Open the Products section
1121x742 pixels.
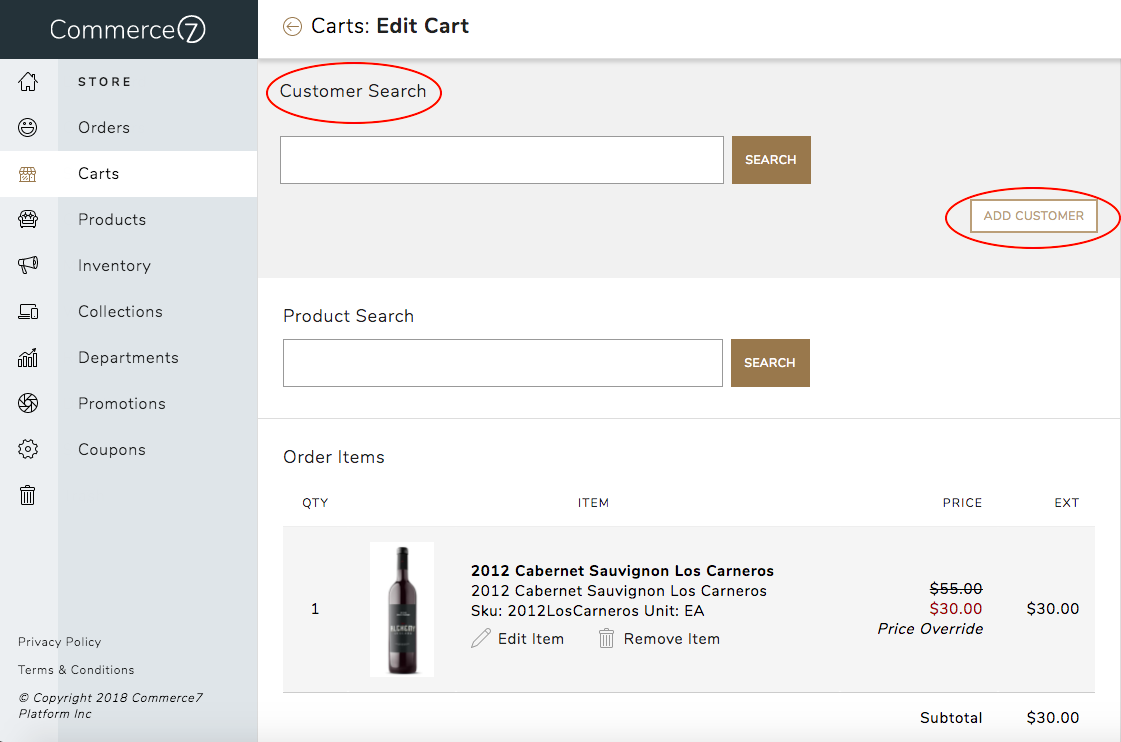[x=112, y=219]
